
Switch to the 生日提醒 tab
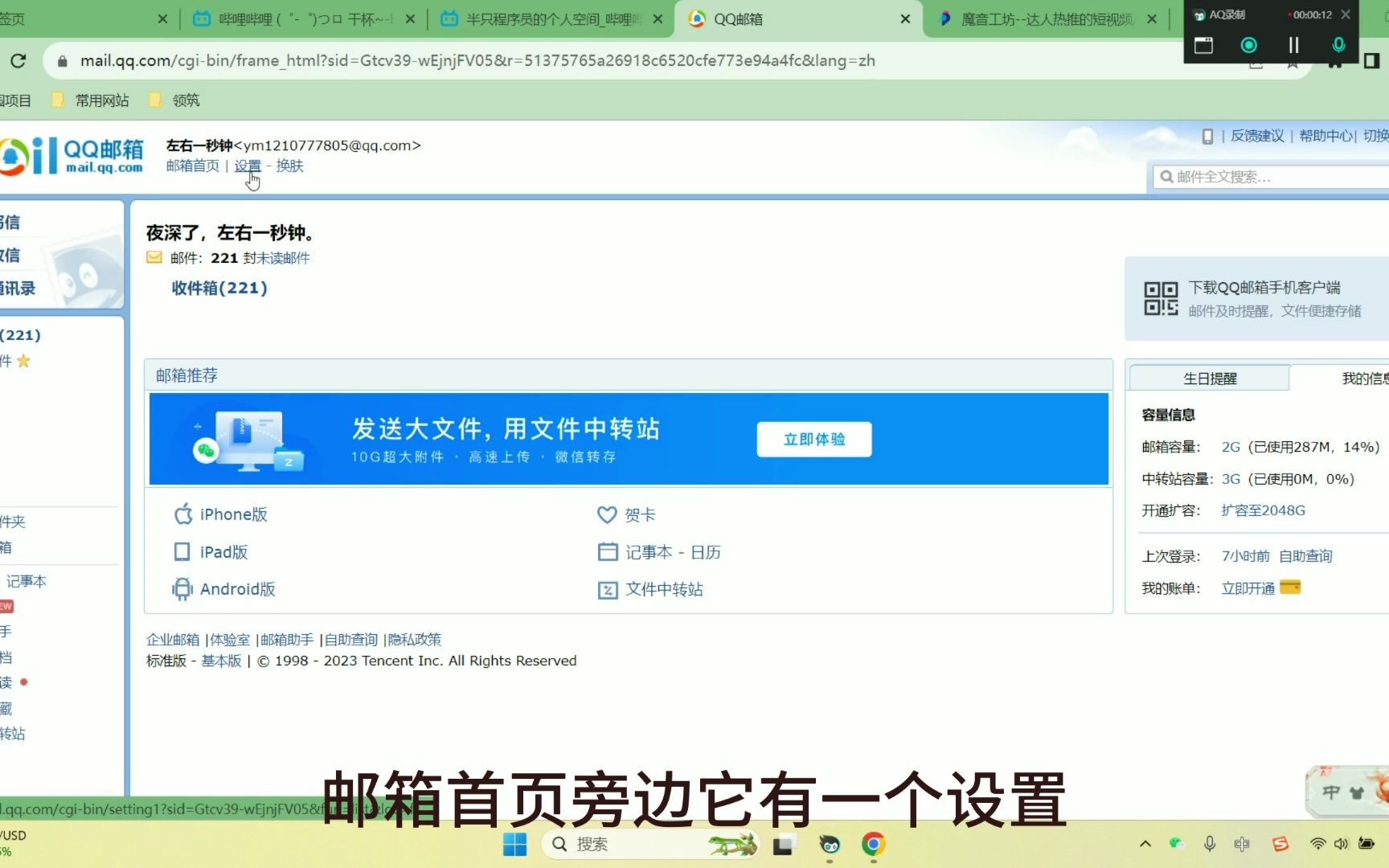tap(1209, 378)
